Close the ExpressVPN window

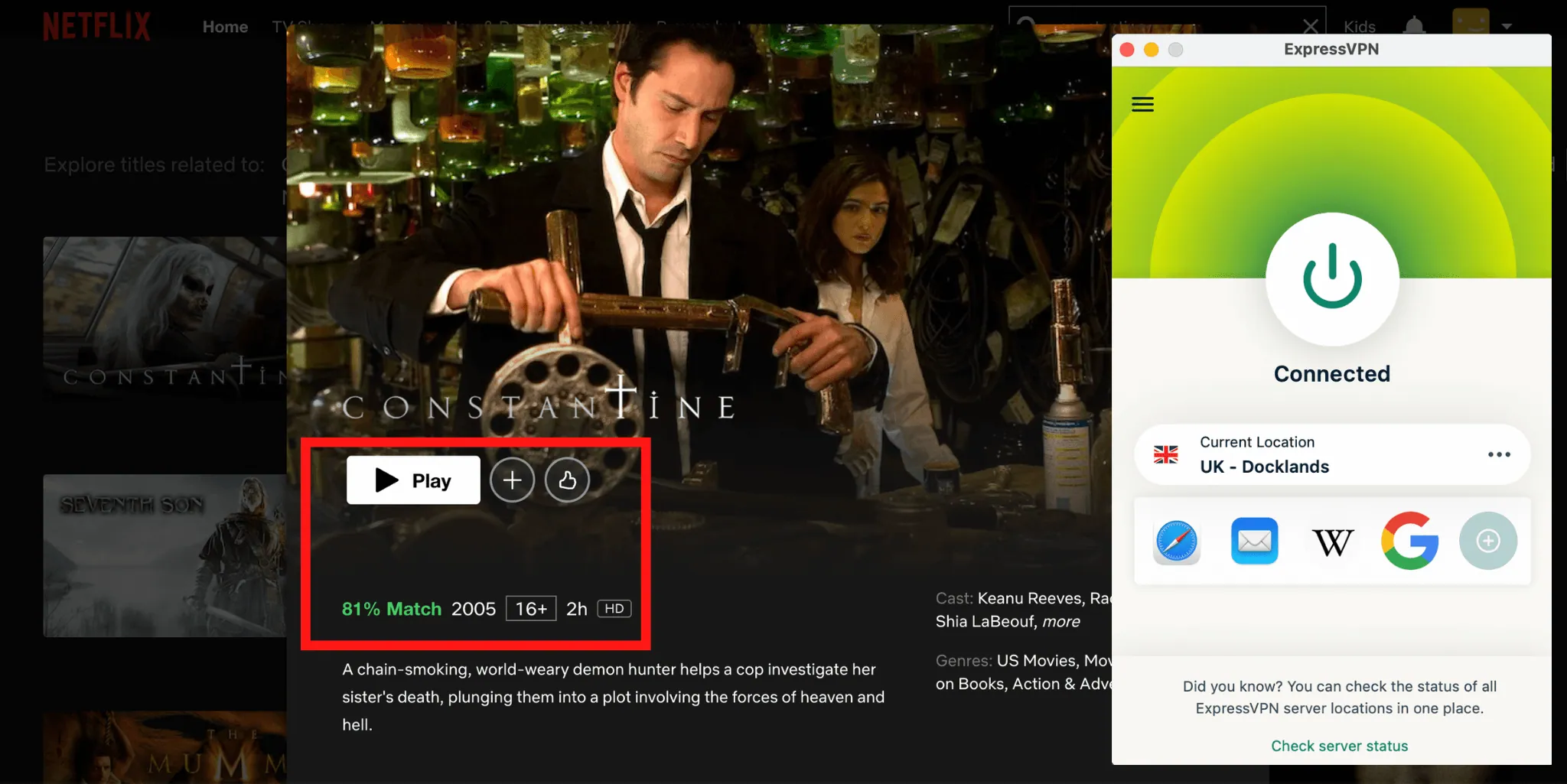(1126, 50)
